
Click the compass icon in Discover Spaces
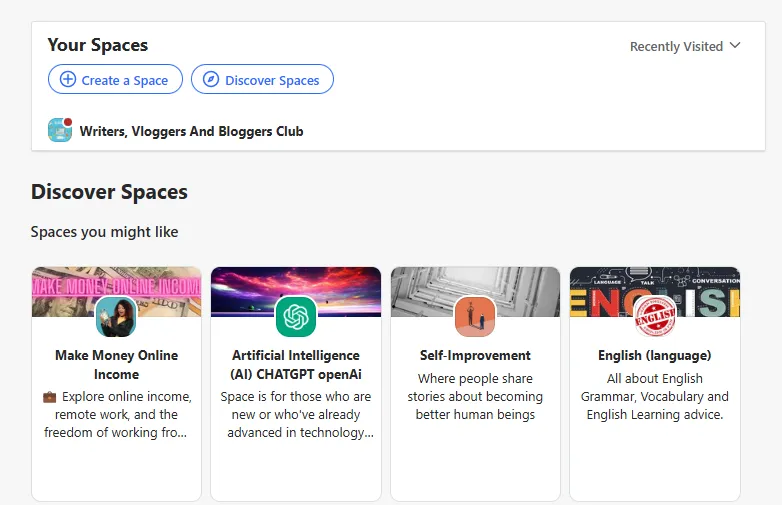click(x=211, y=79)
